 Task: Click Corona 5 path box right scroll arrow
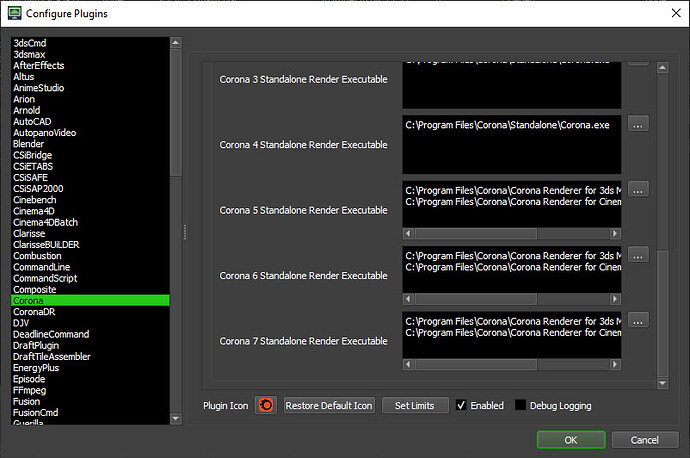tap(615, 233)
